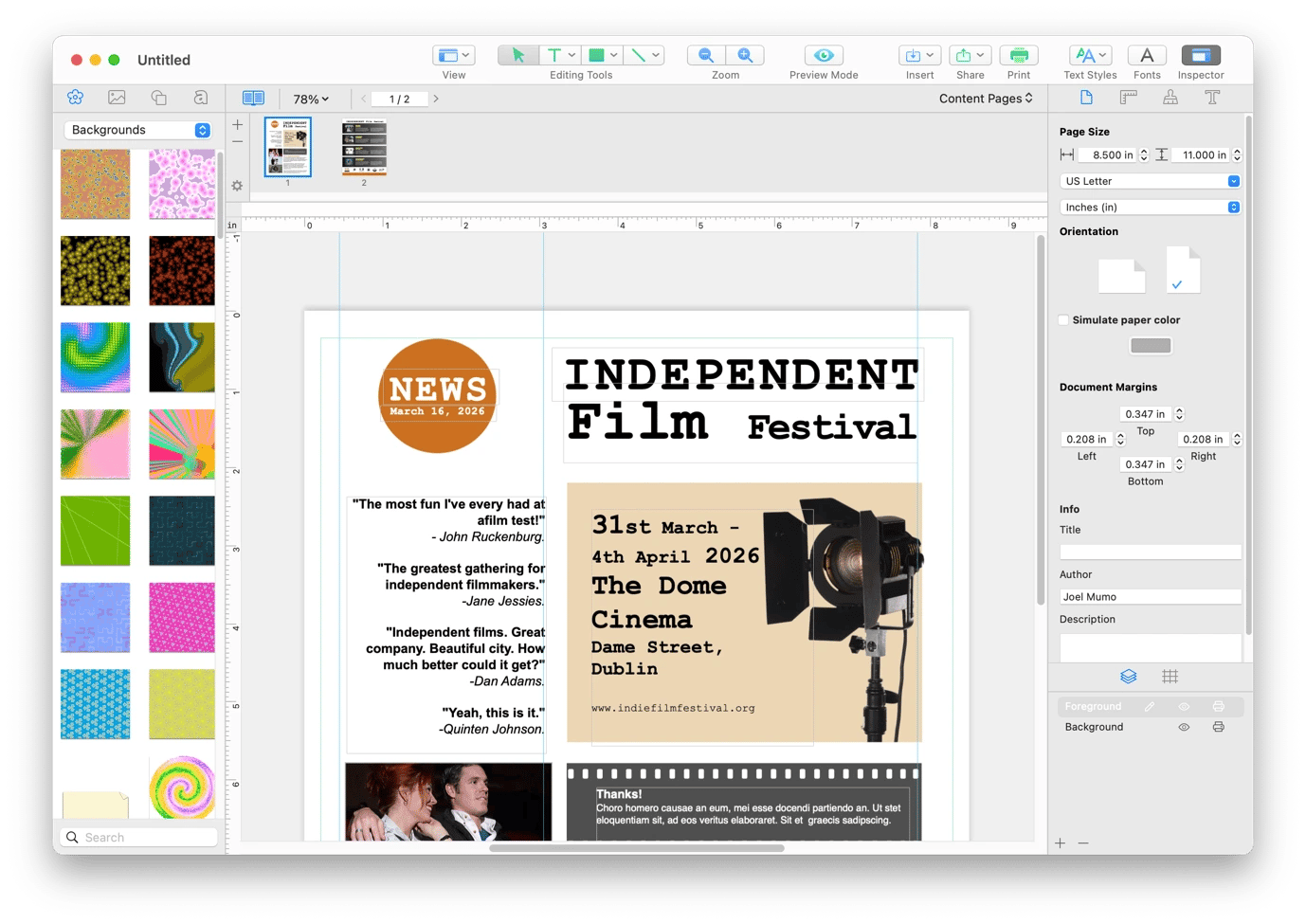Adjust the Left margin stepper
Screen dimensions: 1306x924
click(1121, 439)
